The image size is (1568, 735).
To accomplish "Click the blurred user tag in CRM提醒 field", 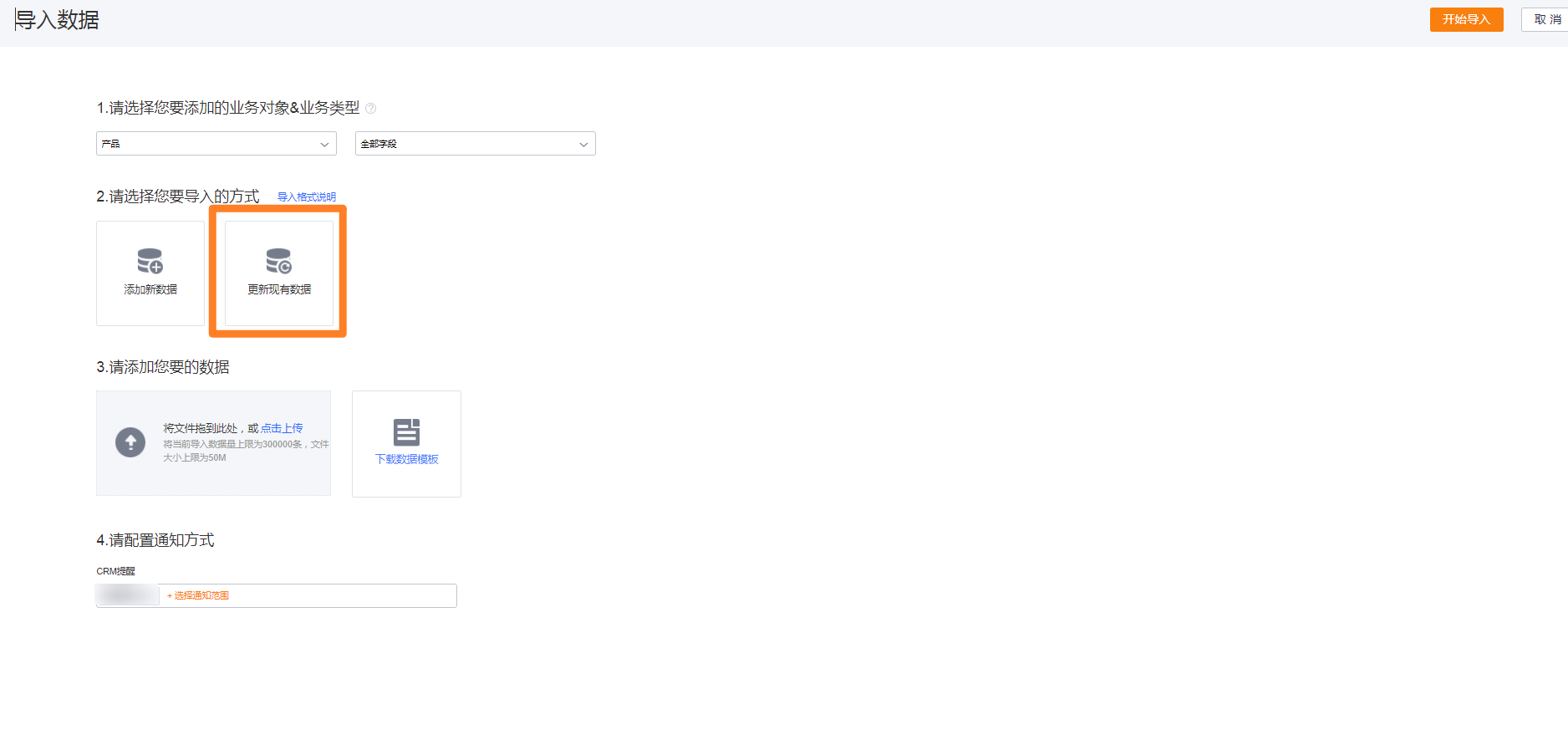I will (x=128, y=595).
